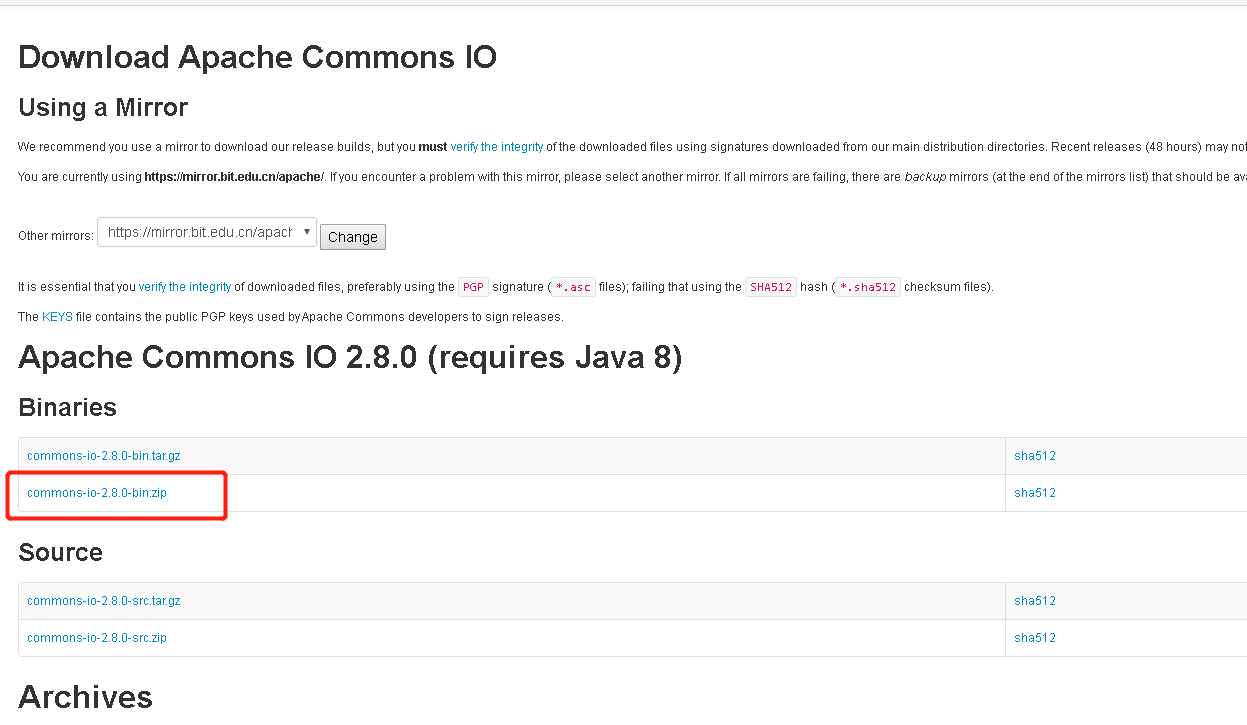This screenshot has height=725, width=1247.
Task: Open sha512 for src.tar.gz row
Action: point(1035,601)
